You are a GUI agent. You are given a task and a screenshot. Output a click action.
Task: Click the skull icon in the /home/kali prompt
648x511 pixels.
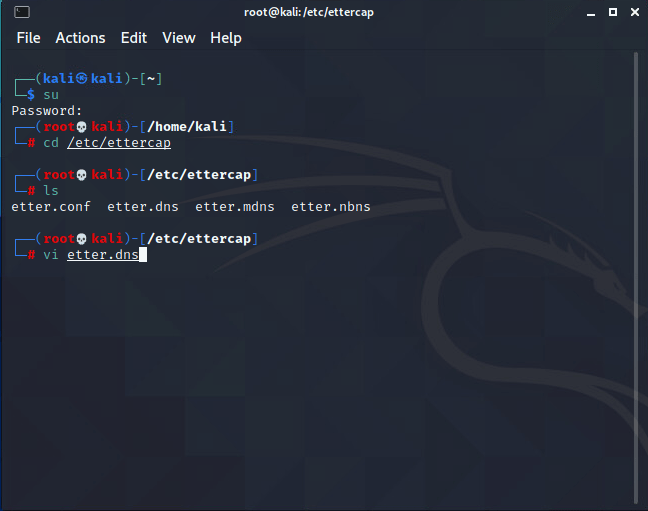[82, 127]
